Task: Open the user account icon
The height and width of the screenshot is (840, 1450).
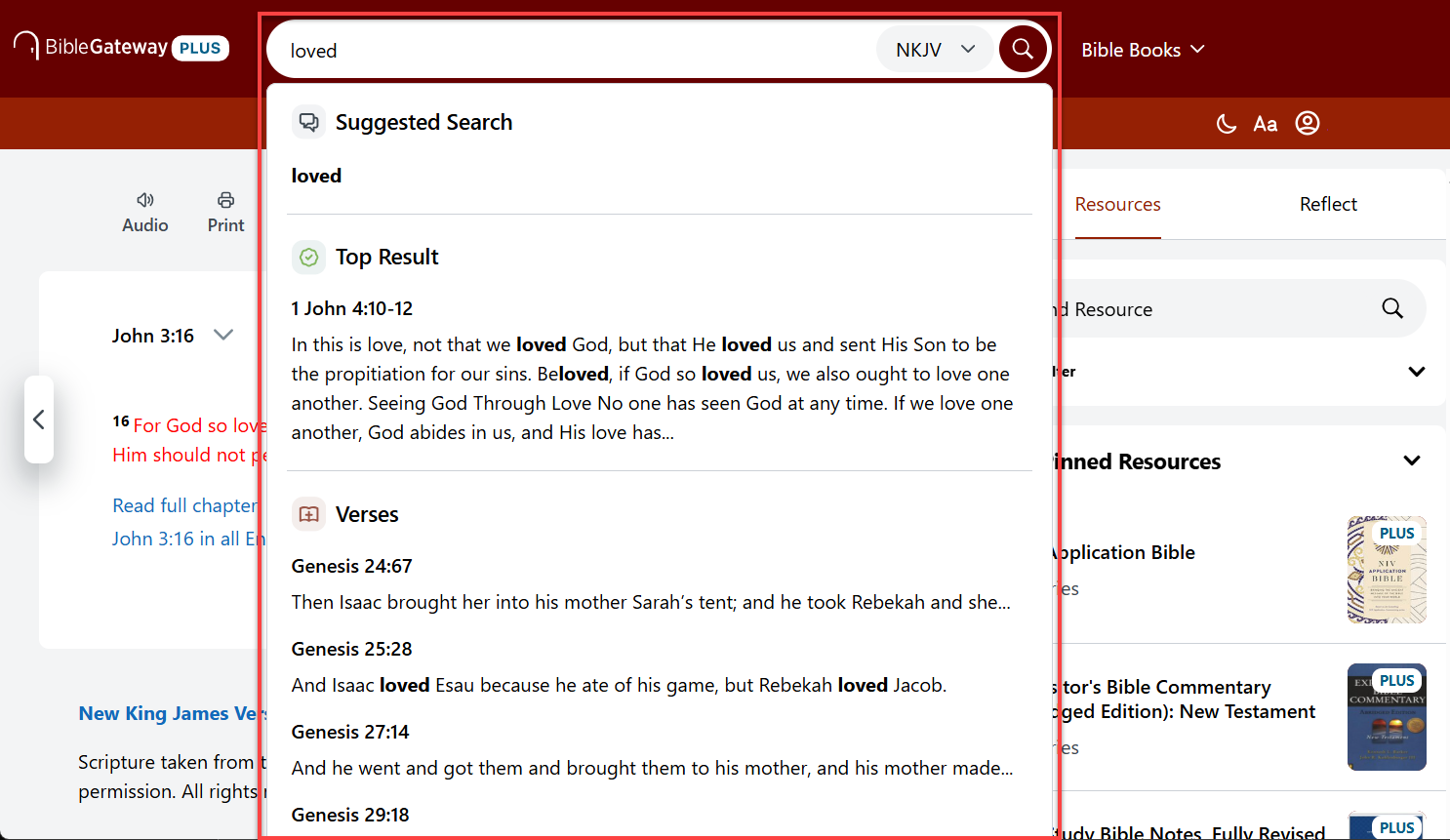Action: [1308, 123]
